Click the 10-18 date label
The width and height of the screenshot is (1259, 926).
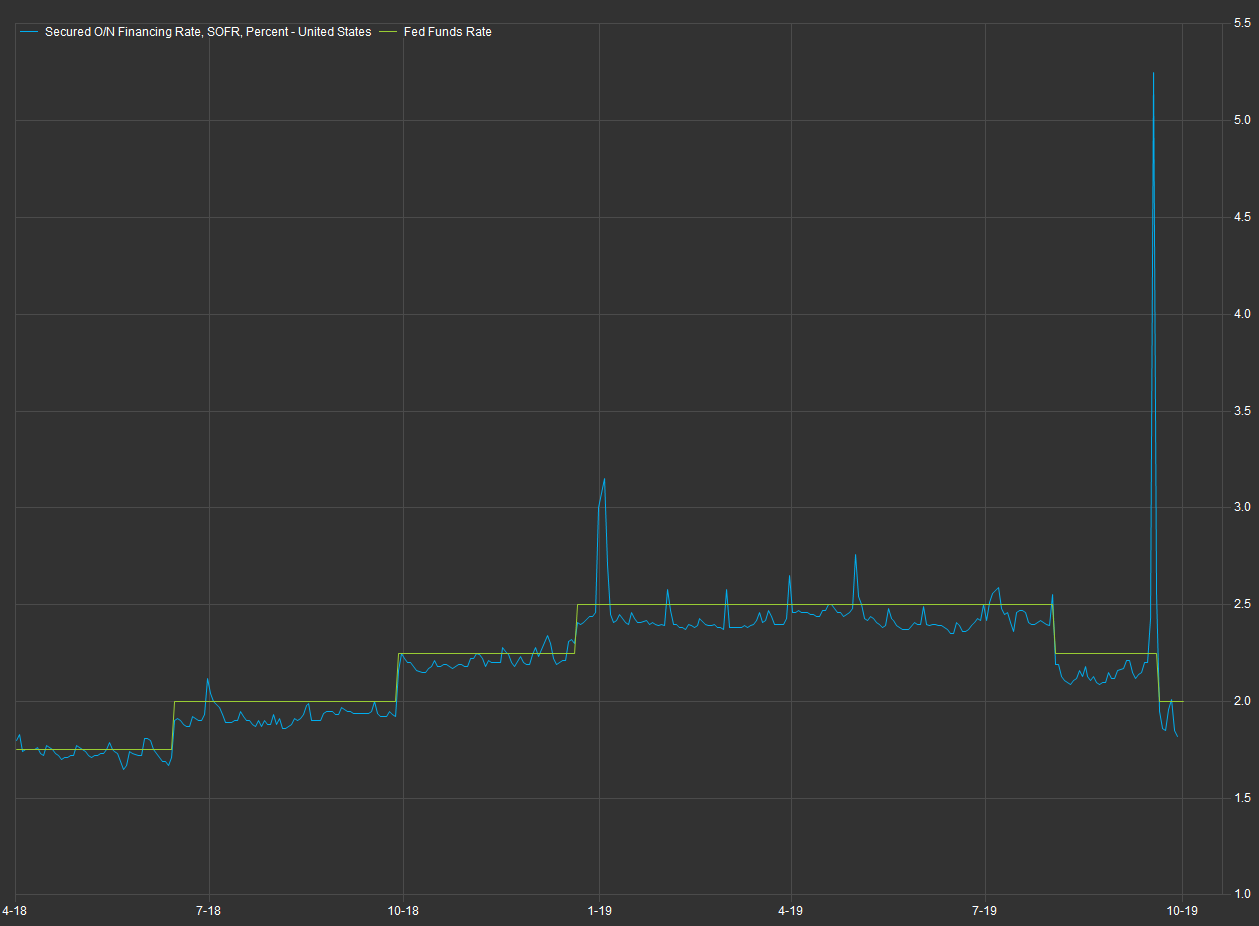[x=403, y=911]
